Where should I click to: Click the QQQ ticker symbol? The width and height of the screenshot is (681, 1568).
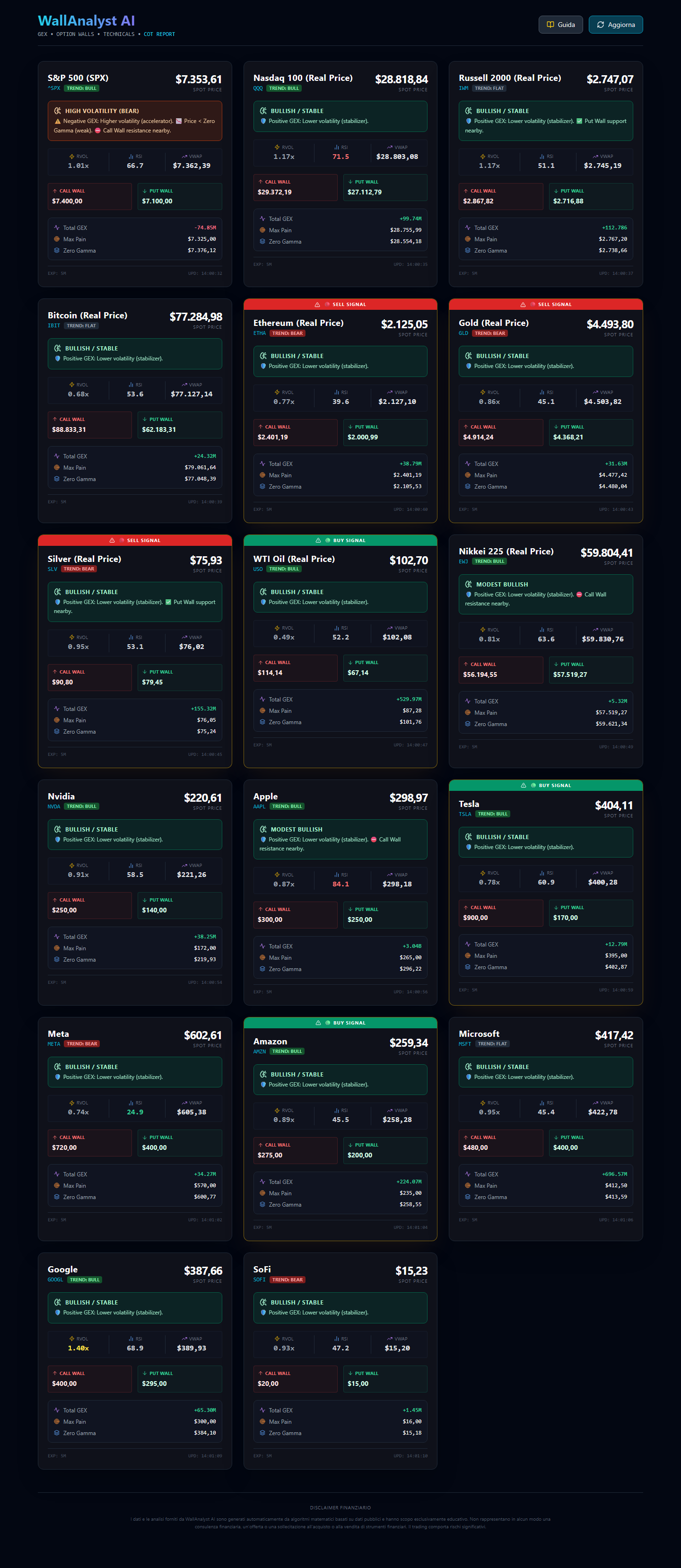[258, 88]
